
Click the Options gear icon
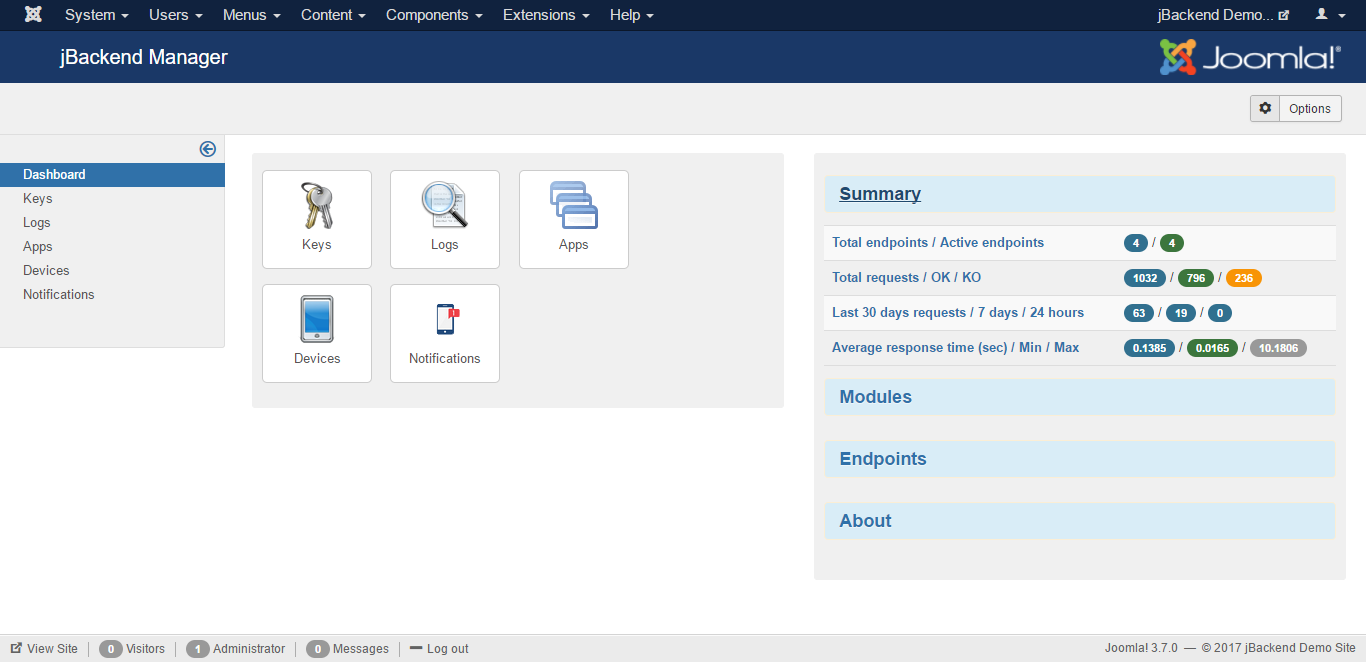tap(1265, 108)
